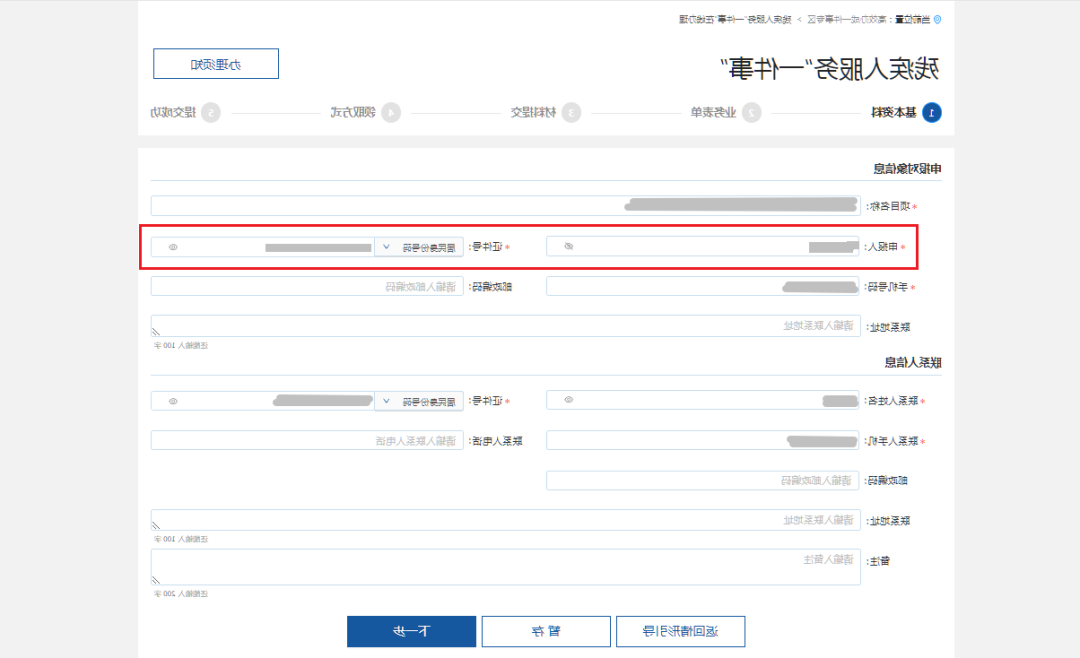Select the 领取方式 step label

[353, 112]
